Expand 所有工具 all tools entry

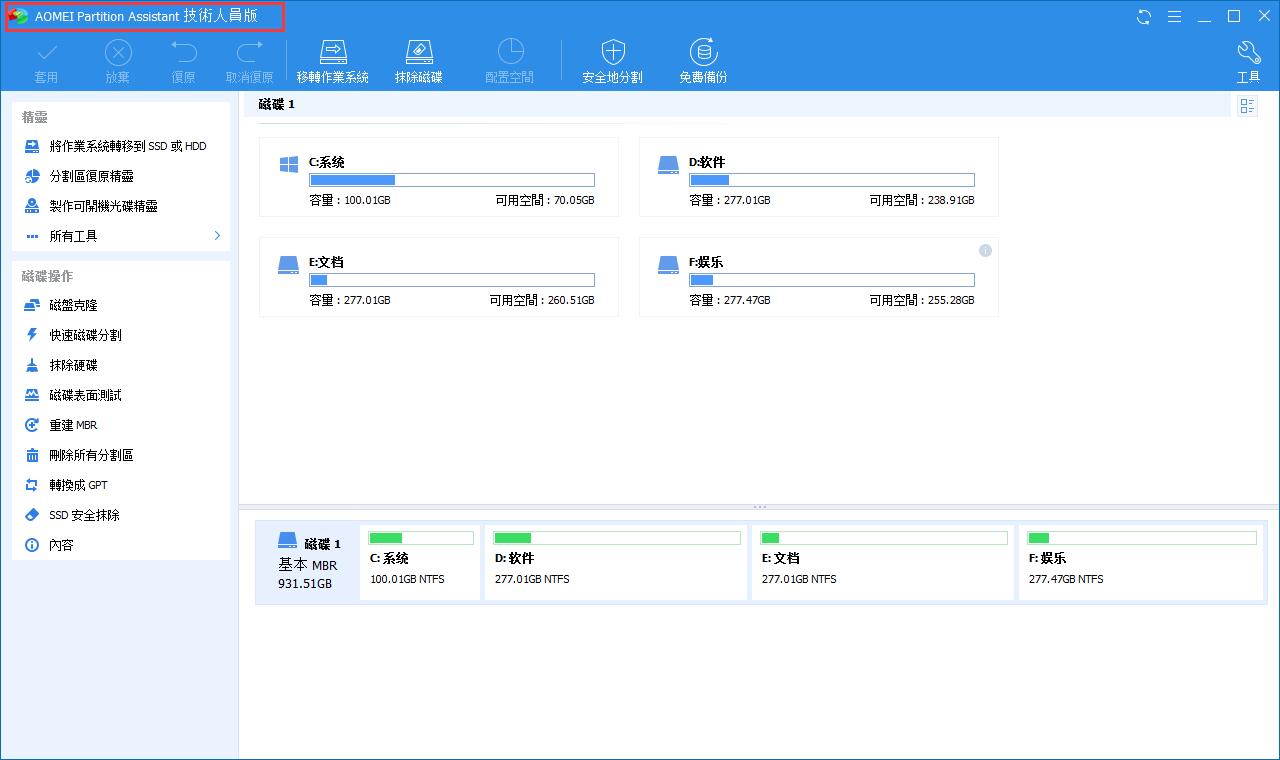[121, 236]
